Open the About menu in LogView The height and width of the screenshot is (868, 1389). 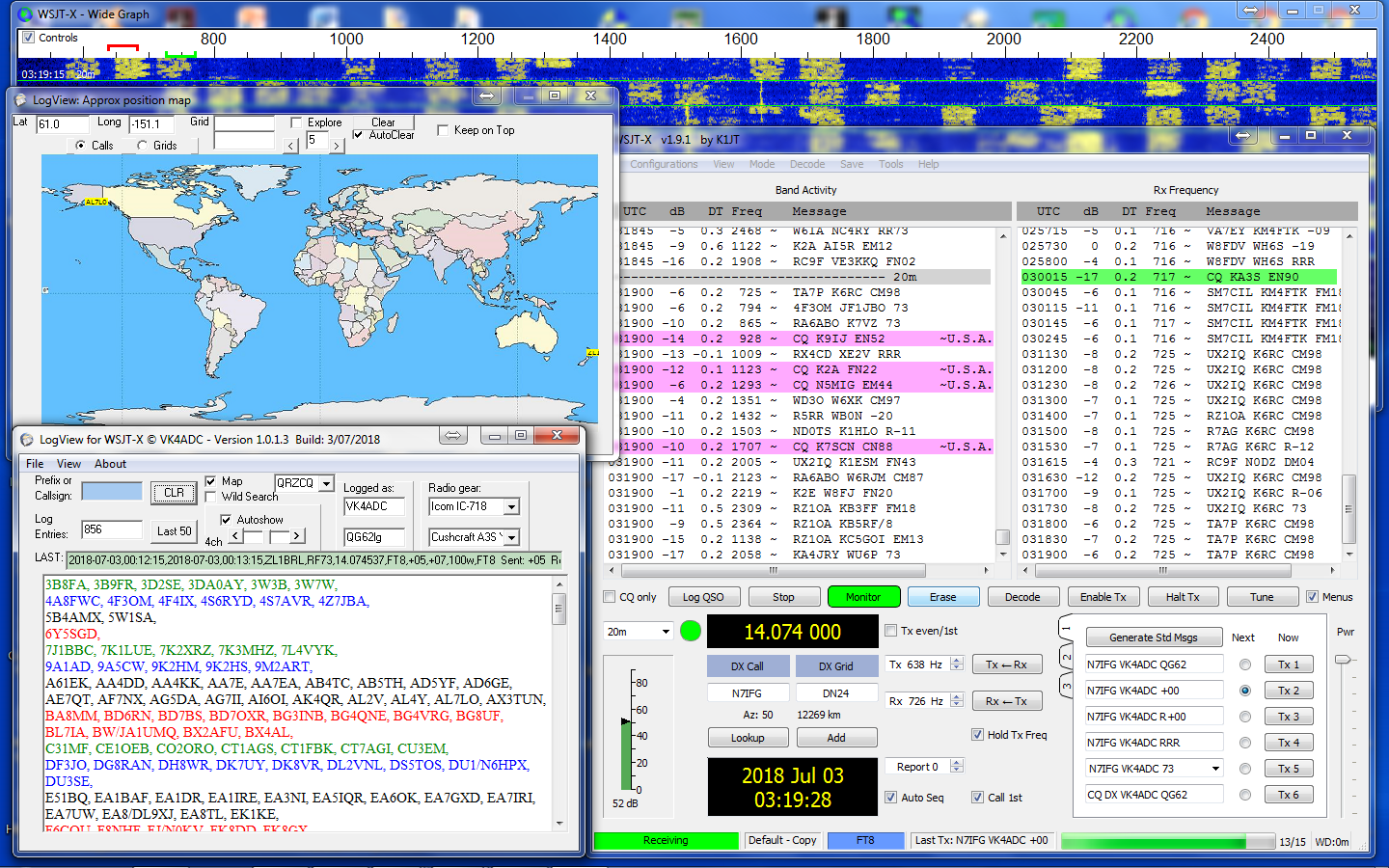(x=110, y=464)
